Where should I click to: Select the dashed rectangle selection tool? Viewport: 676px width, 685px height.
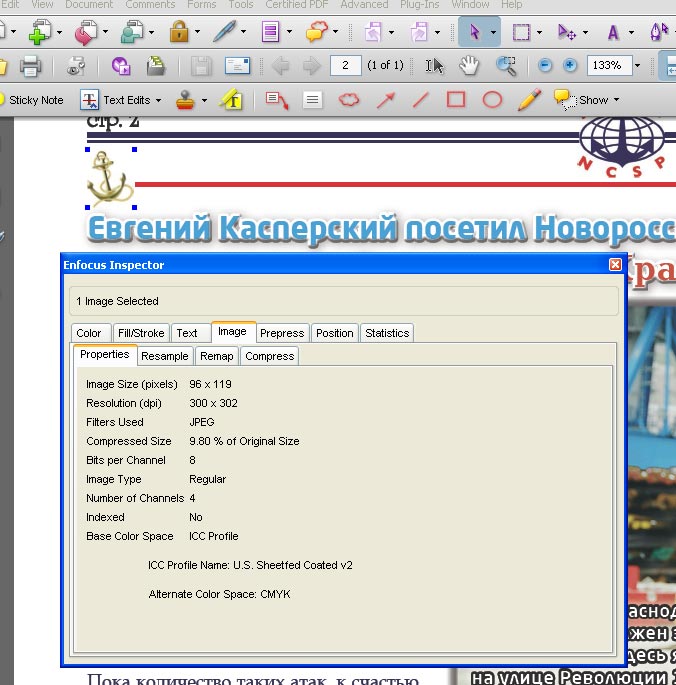[x=521, y=32]
